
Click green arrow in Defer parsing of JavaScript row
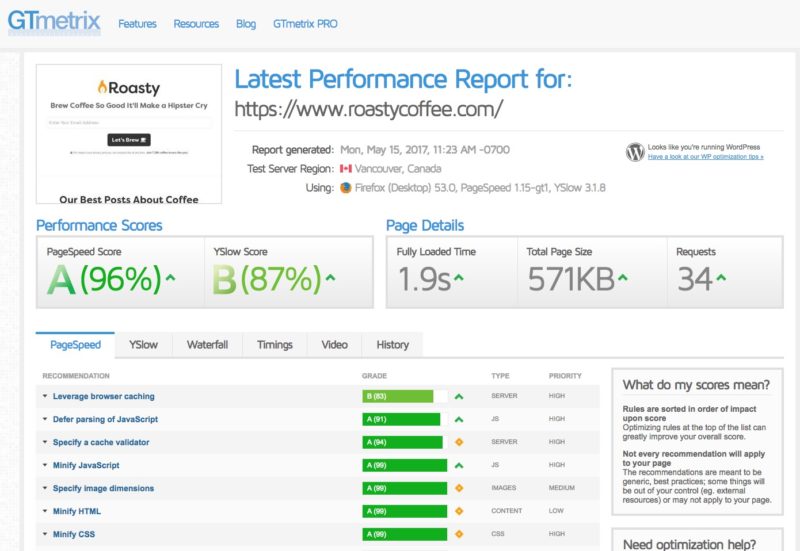tap(459, 419)
